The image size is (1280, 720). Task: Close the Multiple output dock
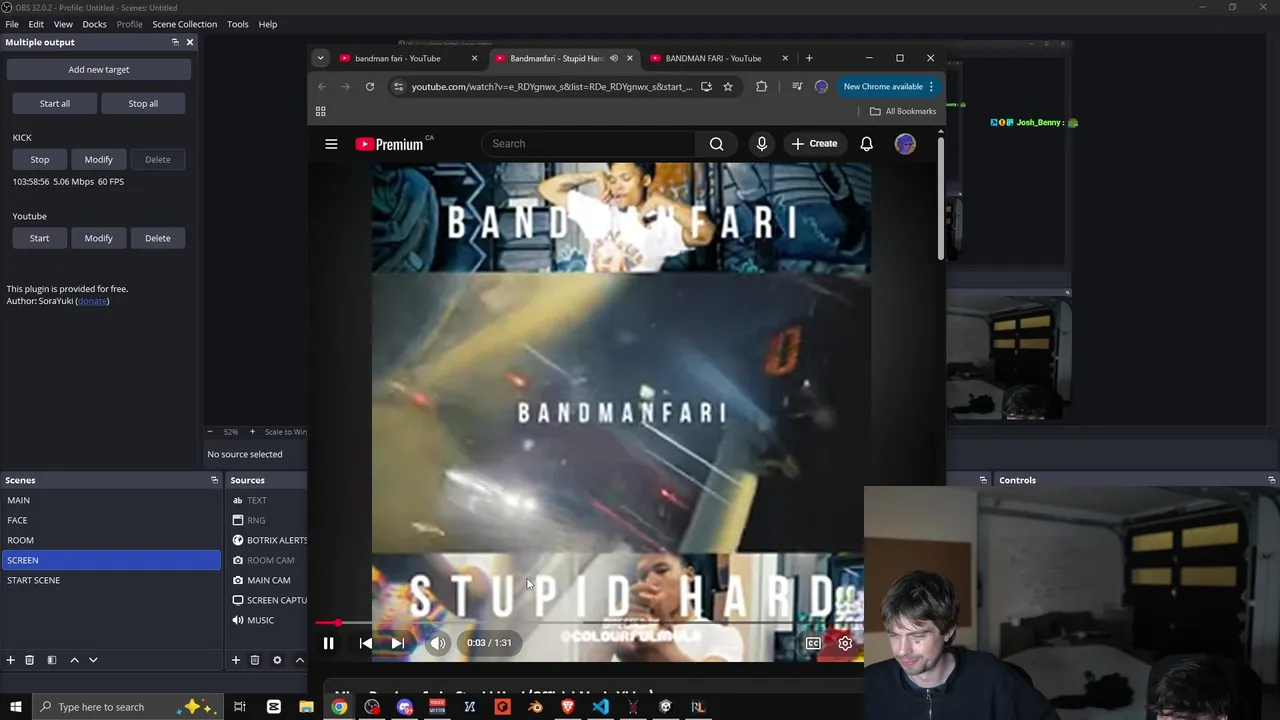pyautogui.click(x=190, y=42)
